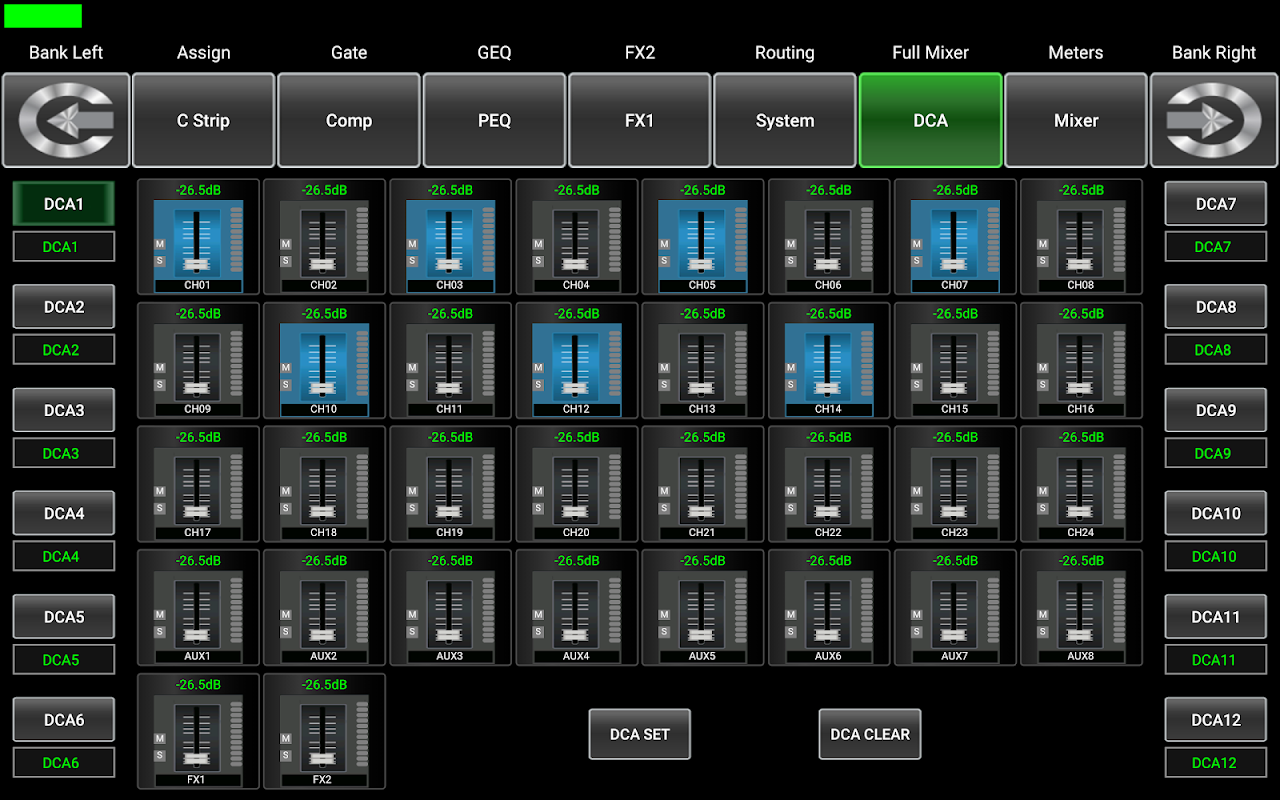Select the CH13 channel name label
Viewport: 1280px width, 800px height.
click(x=702, y=409)
